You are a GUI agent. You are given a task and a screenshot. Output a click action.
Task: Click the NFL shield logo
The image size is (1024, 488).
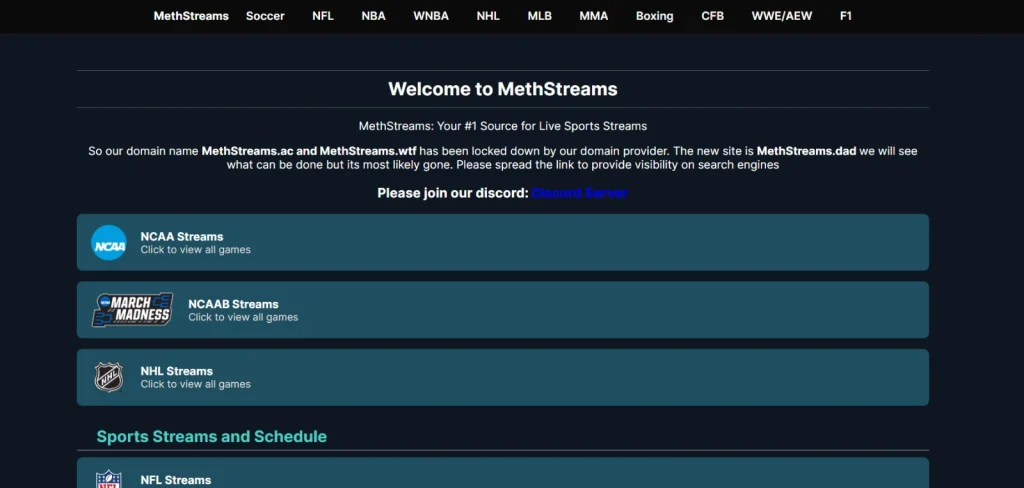tap(108, 480)
